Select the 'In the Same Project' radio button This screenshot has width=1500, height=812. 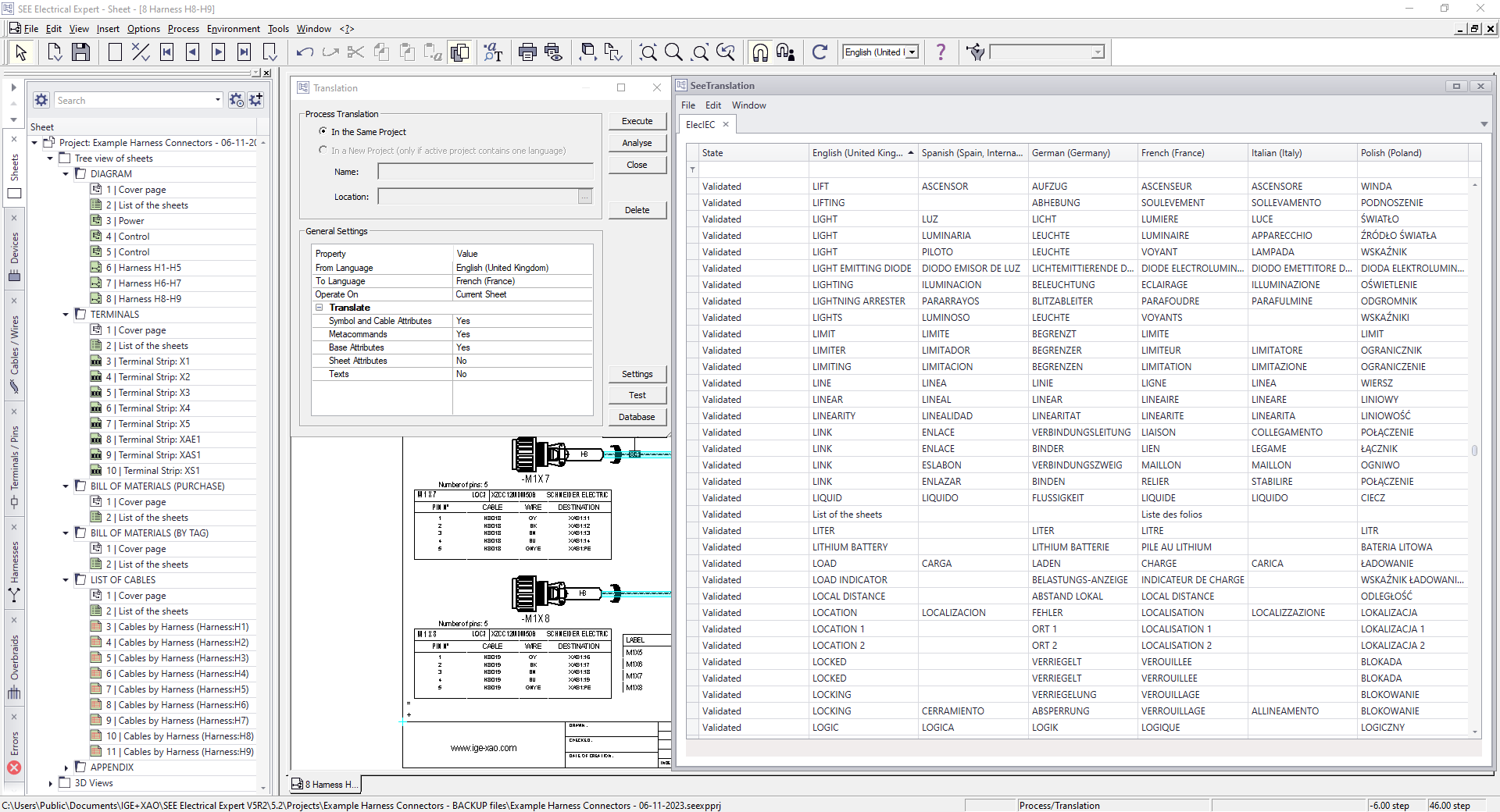323,131
